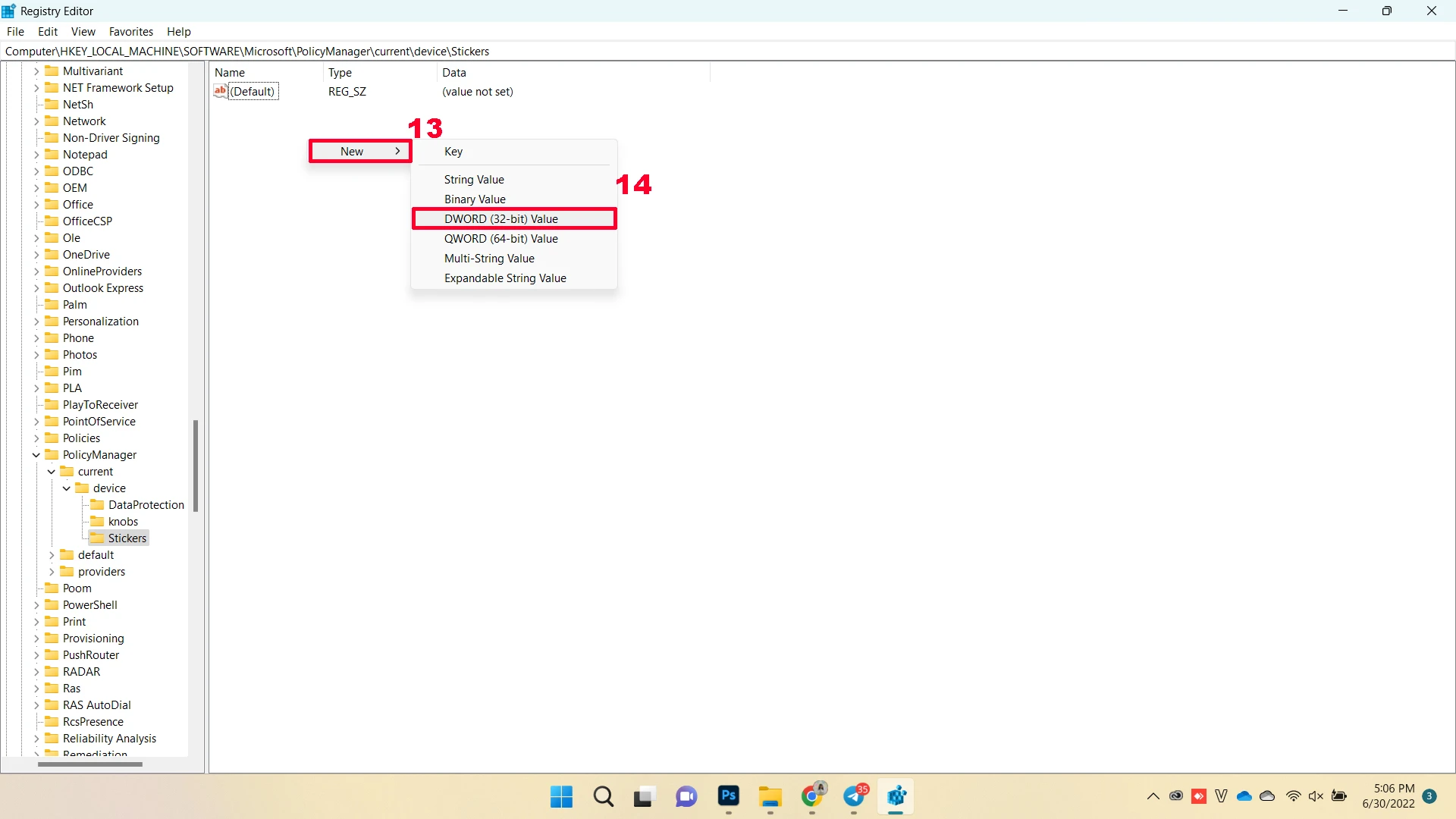Switch to Chrome on taskbar
The width and height of the screenshot is (1456, 819).
coord(813,796)
